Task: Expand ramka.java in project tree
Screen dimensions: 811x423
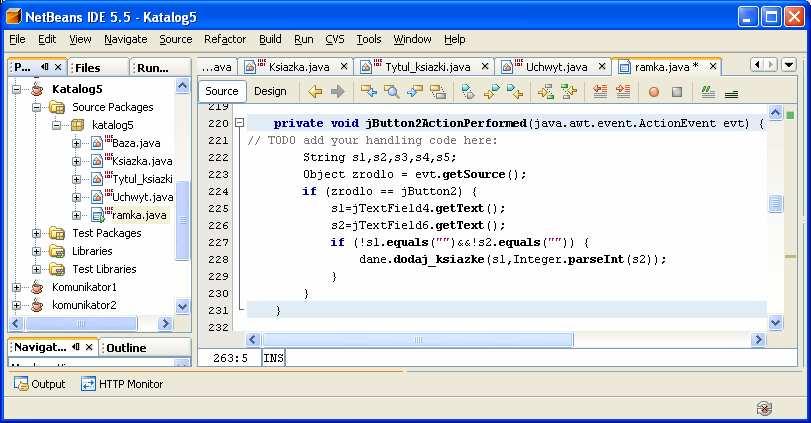Action: (x=77, y=215)
